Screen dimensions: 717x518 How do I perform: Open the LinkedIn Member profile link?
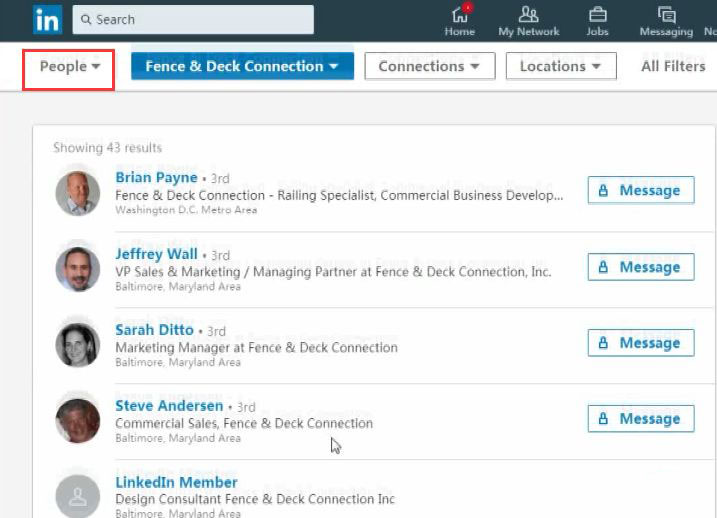click(176, 482)
